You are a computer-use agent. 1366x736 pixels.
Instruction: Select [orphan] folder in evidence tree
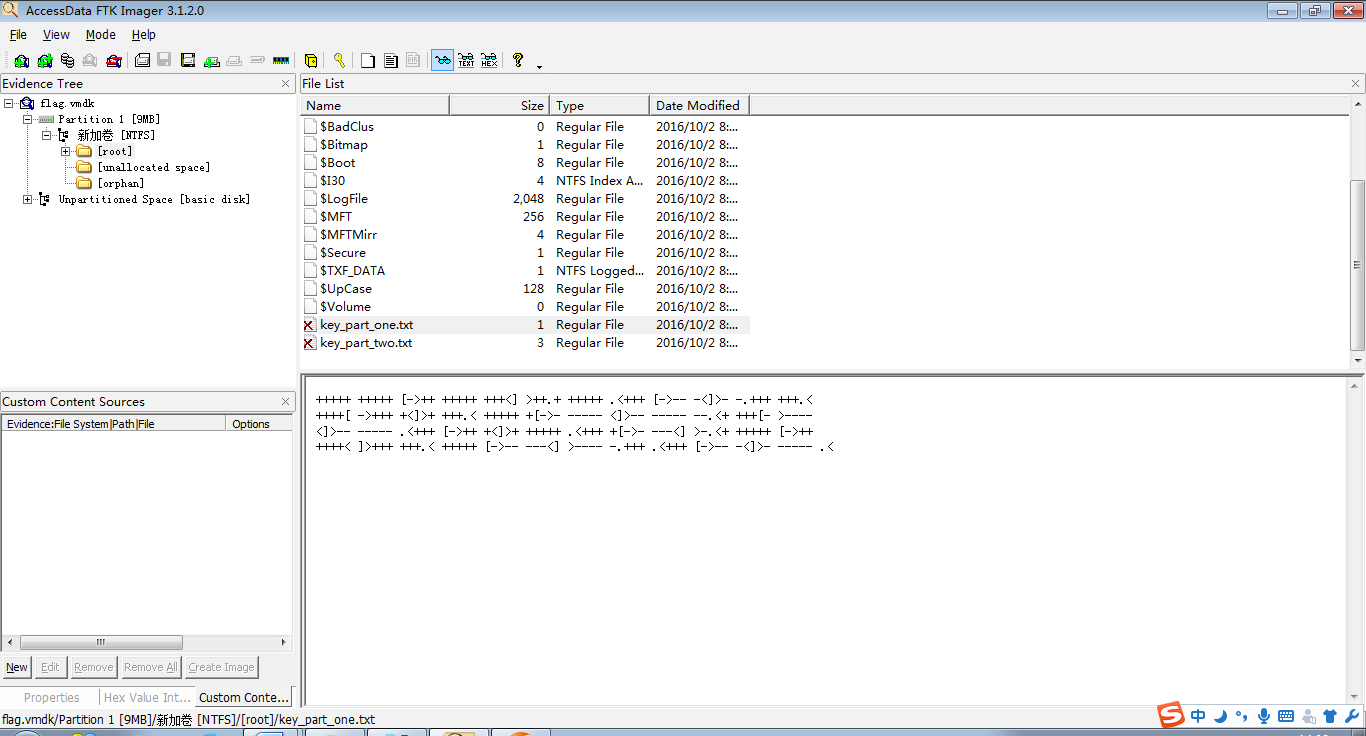point(120,183)
